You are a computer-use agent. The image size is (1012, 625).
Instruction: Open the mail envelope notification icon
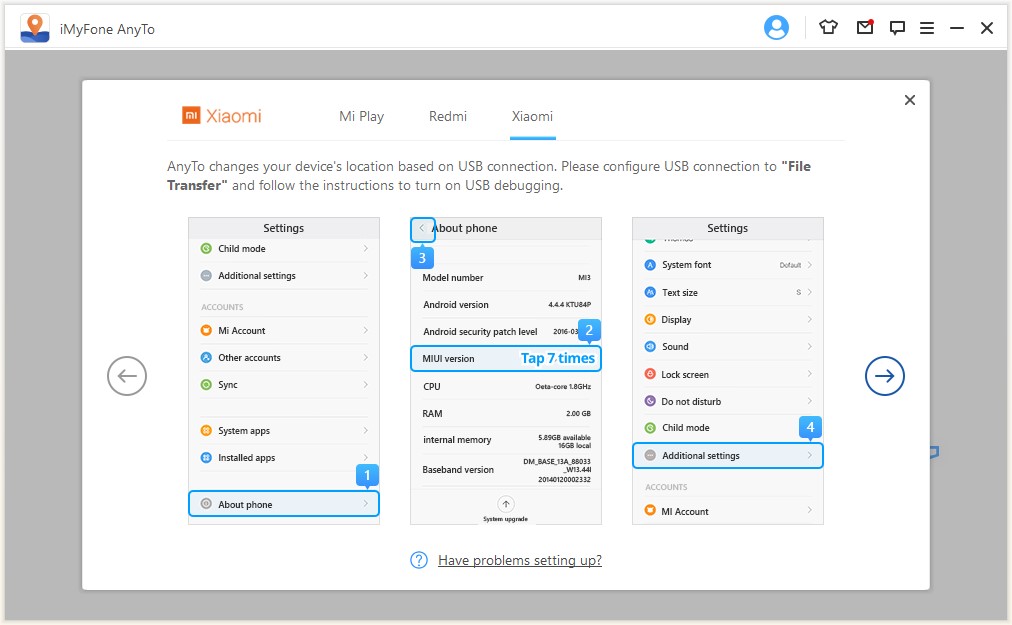pos(865,28)
